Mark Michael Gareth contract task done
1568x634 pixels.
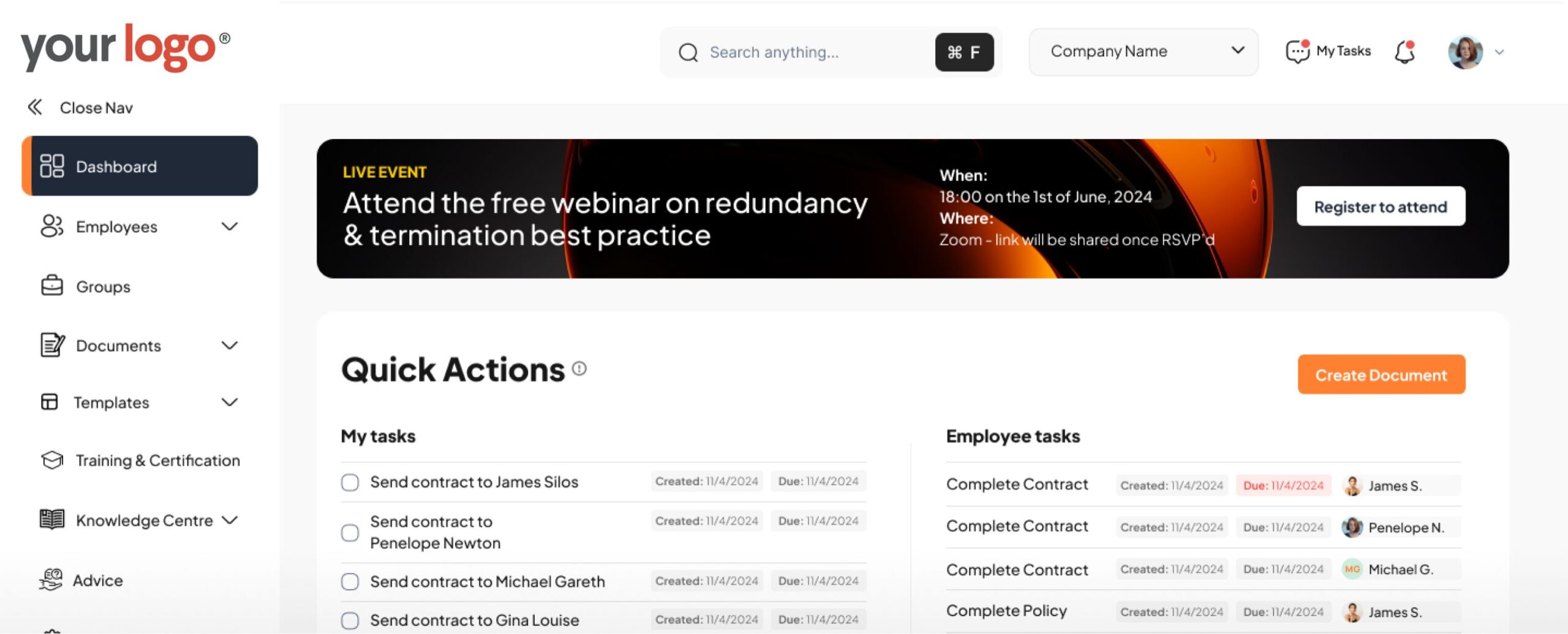[x=350, y=581]
